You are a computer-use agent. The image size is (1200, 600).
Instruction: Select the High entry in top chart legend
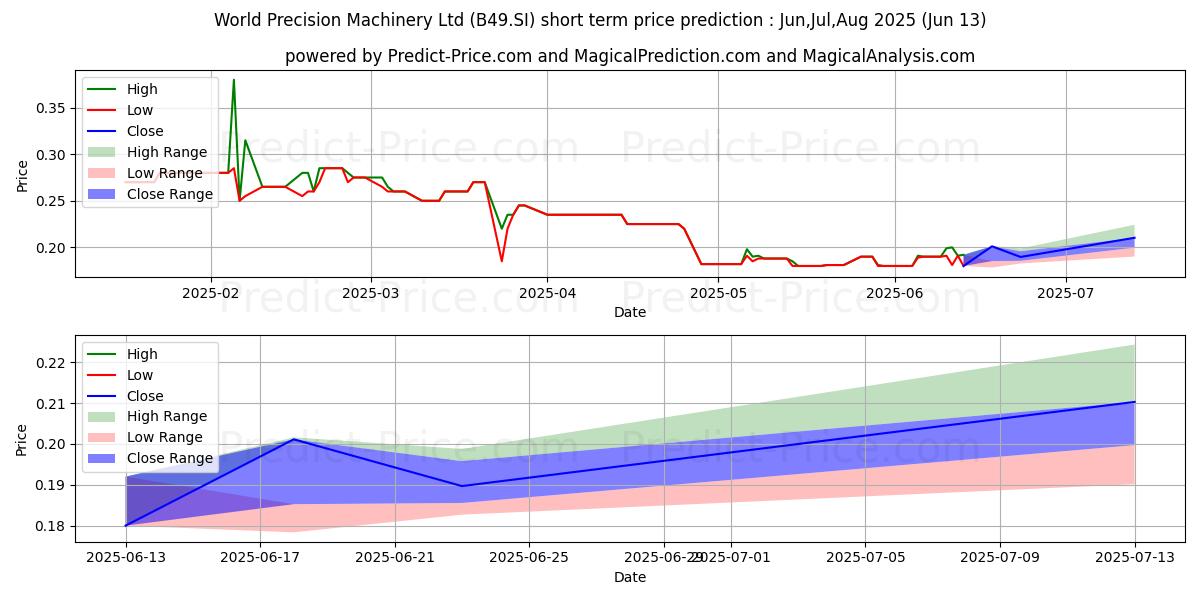click(143, 89)
